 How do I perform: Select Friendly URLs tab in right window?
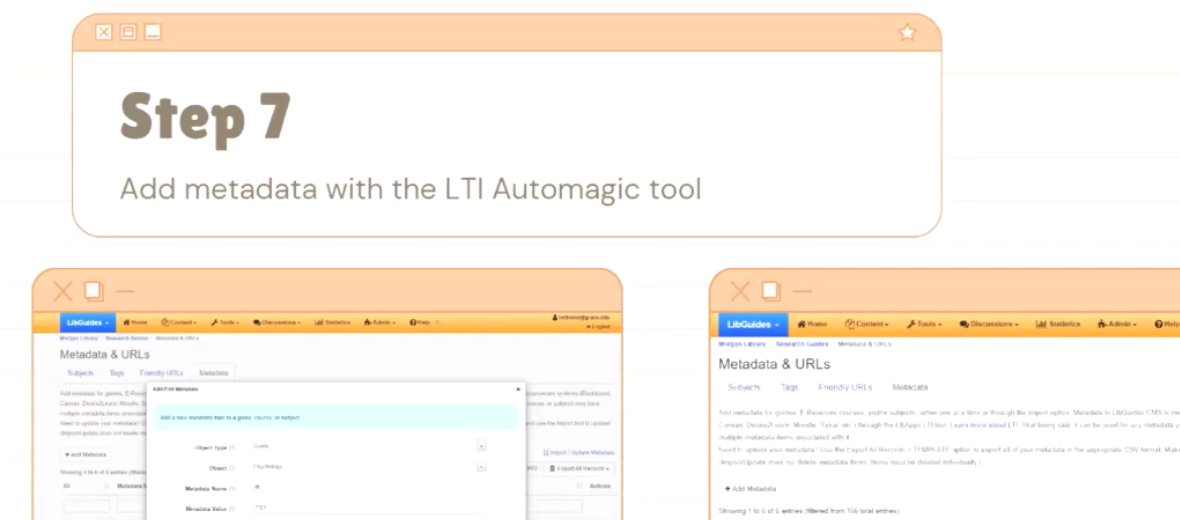(845, 388)
